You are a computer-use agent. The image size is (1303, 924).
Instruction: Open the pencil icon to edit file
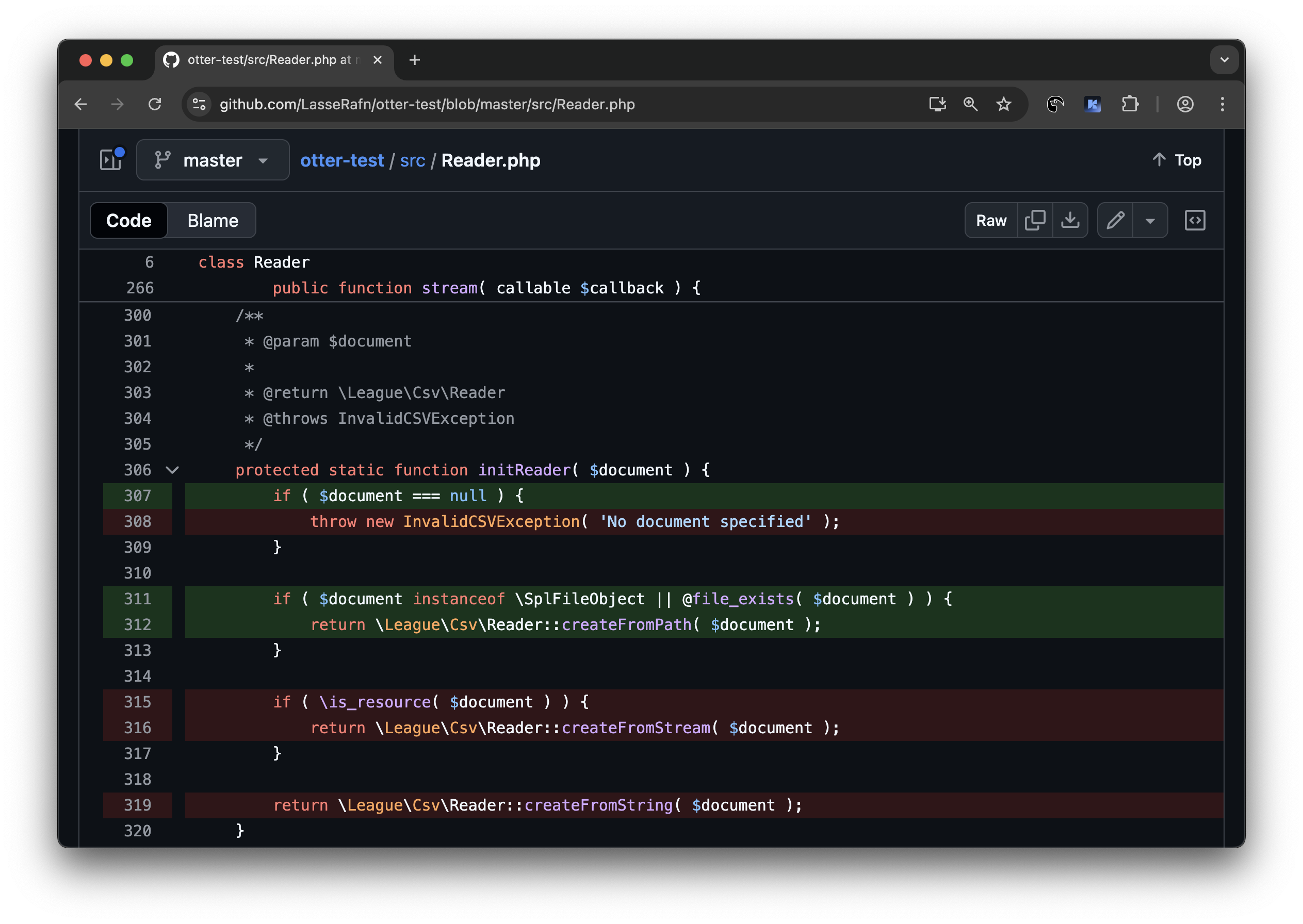[x=1115, y=220]
